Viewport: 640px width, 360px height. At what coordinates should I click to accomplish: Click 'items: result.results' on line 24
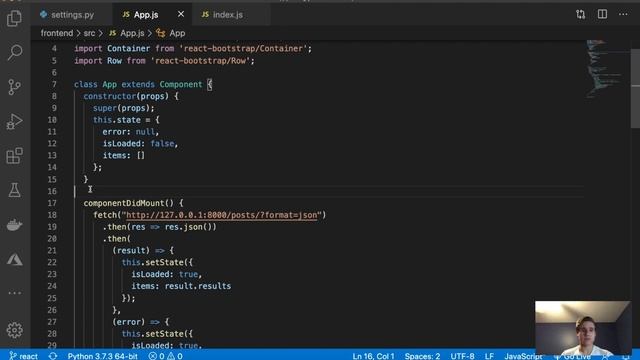pos(181,286)
